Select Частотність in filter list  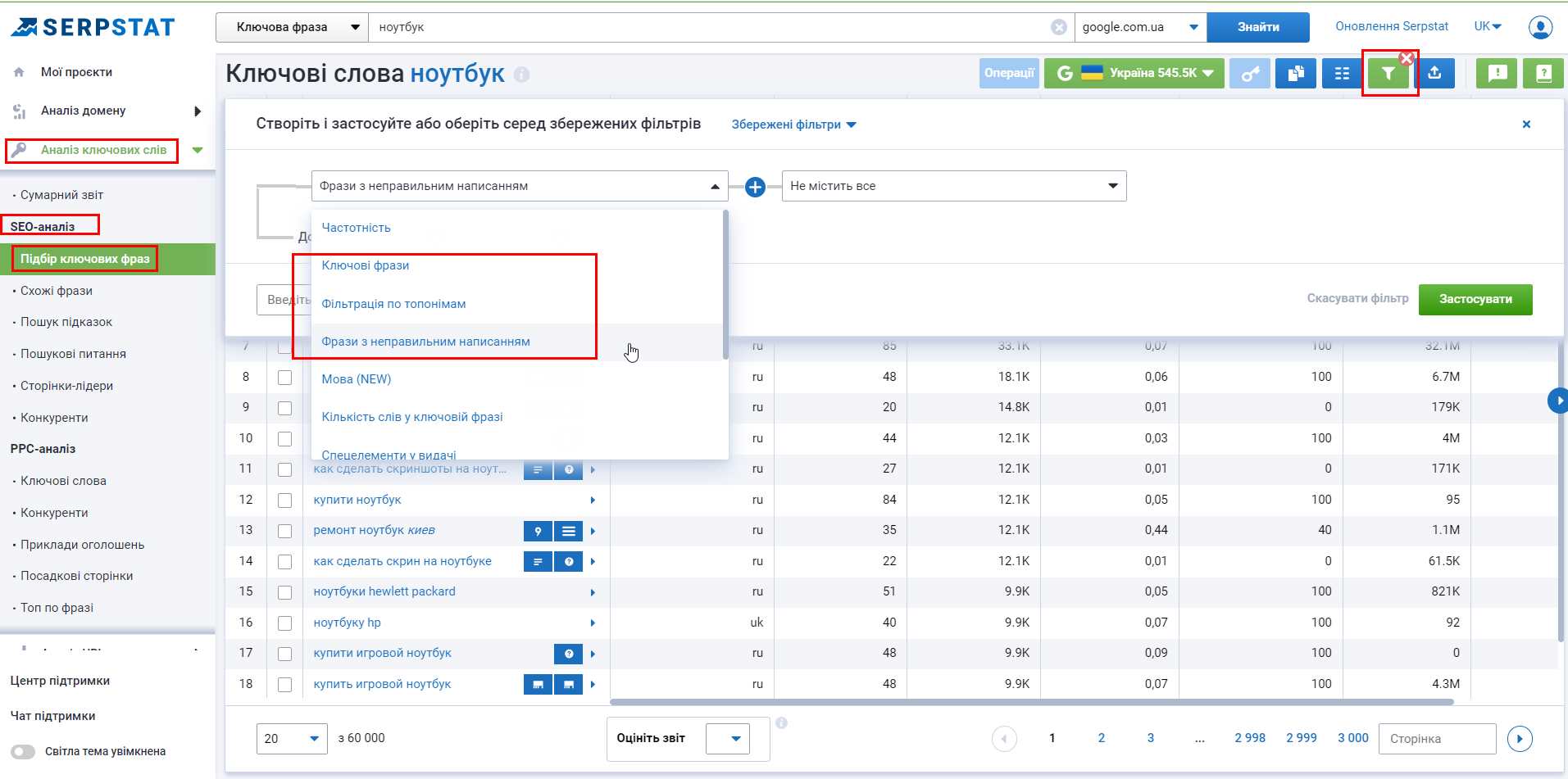356,228
